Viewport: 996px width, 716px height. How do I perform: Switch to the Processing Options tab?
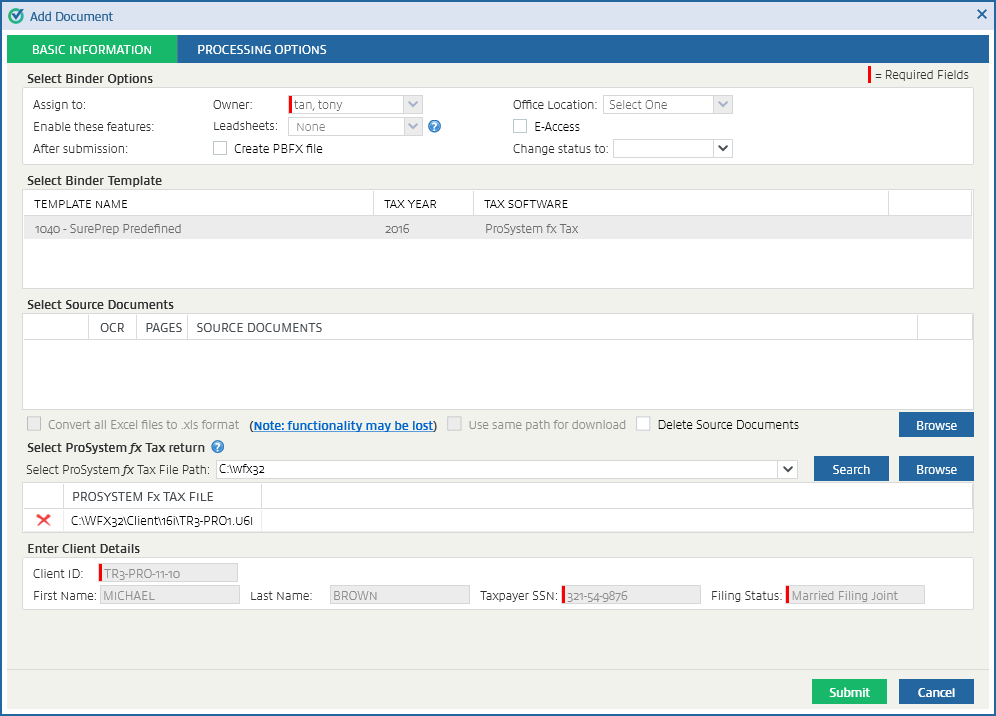[261, 50]
